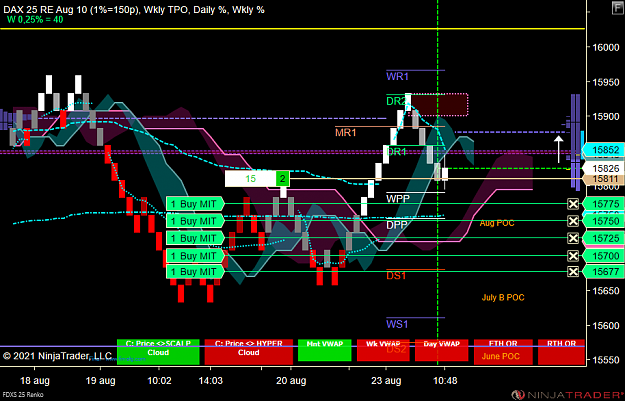Viewport: 625px width, 401px height.
Task: Click the F icon in top-right corner
Action: (617, 8)
